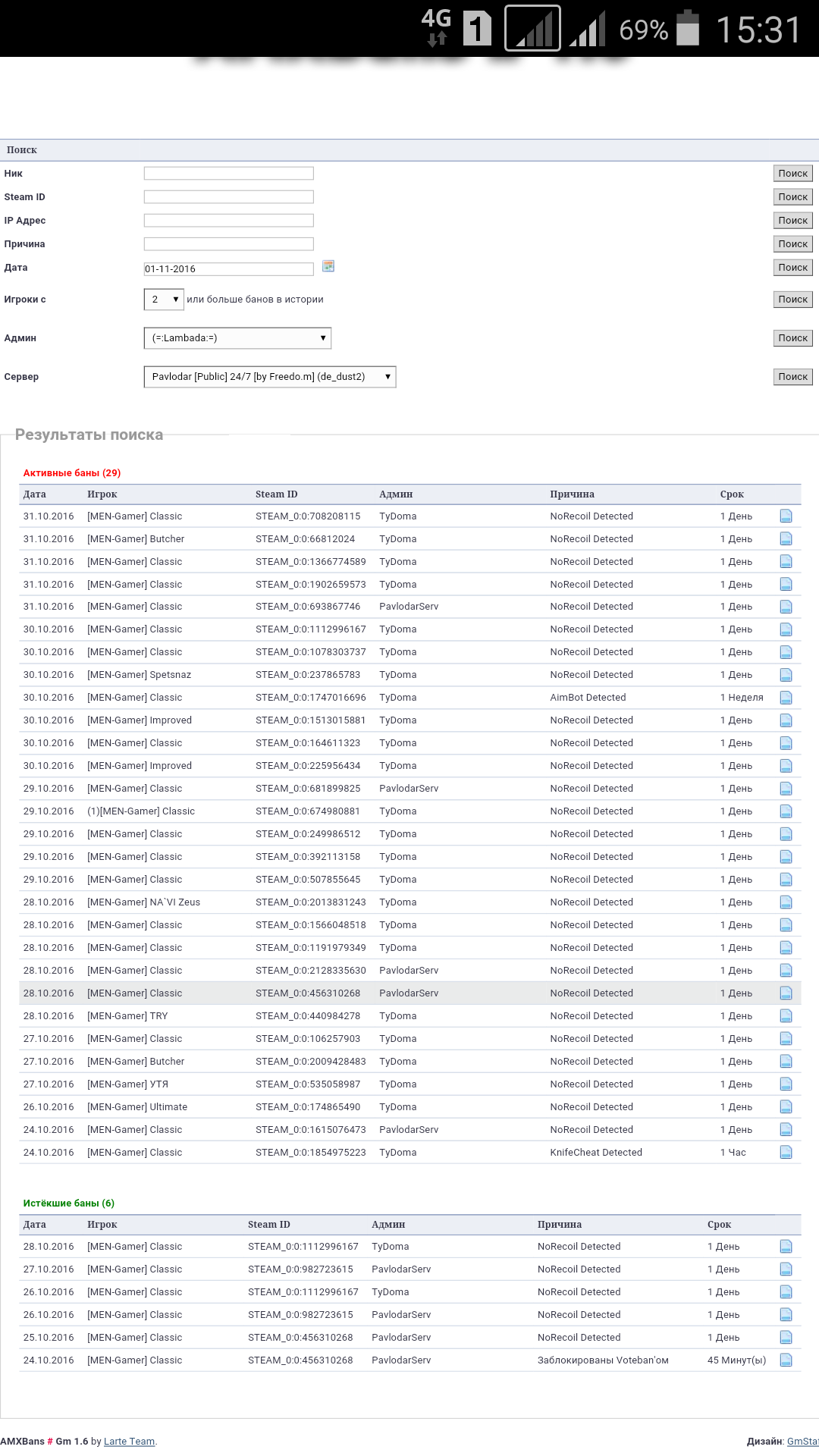Expand the ban count dropdown showing 2
Image resolution: width=819 pixels, height=1456 pixels.
click(164, 300)
